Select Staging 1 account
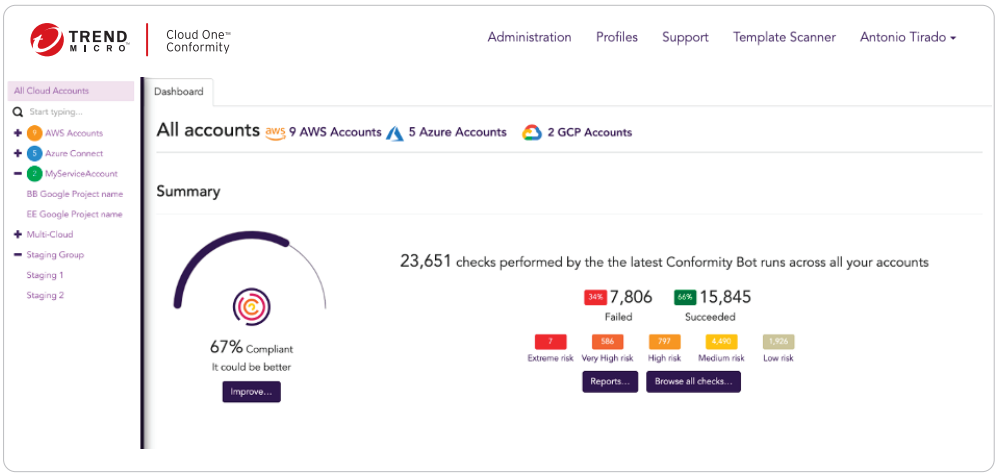Image resolution: width=999 pixels, height=476 pixels. (45, 275)
